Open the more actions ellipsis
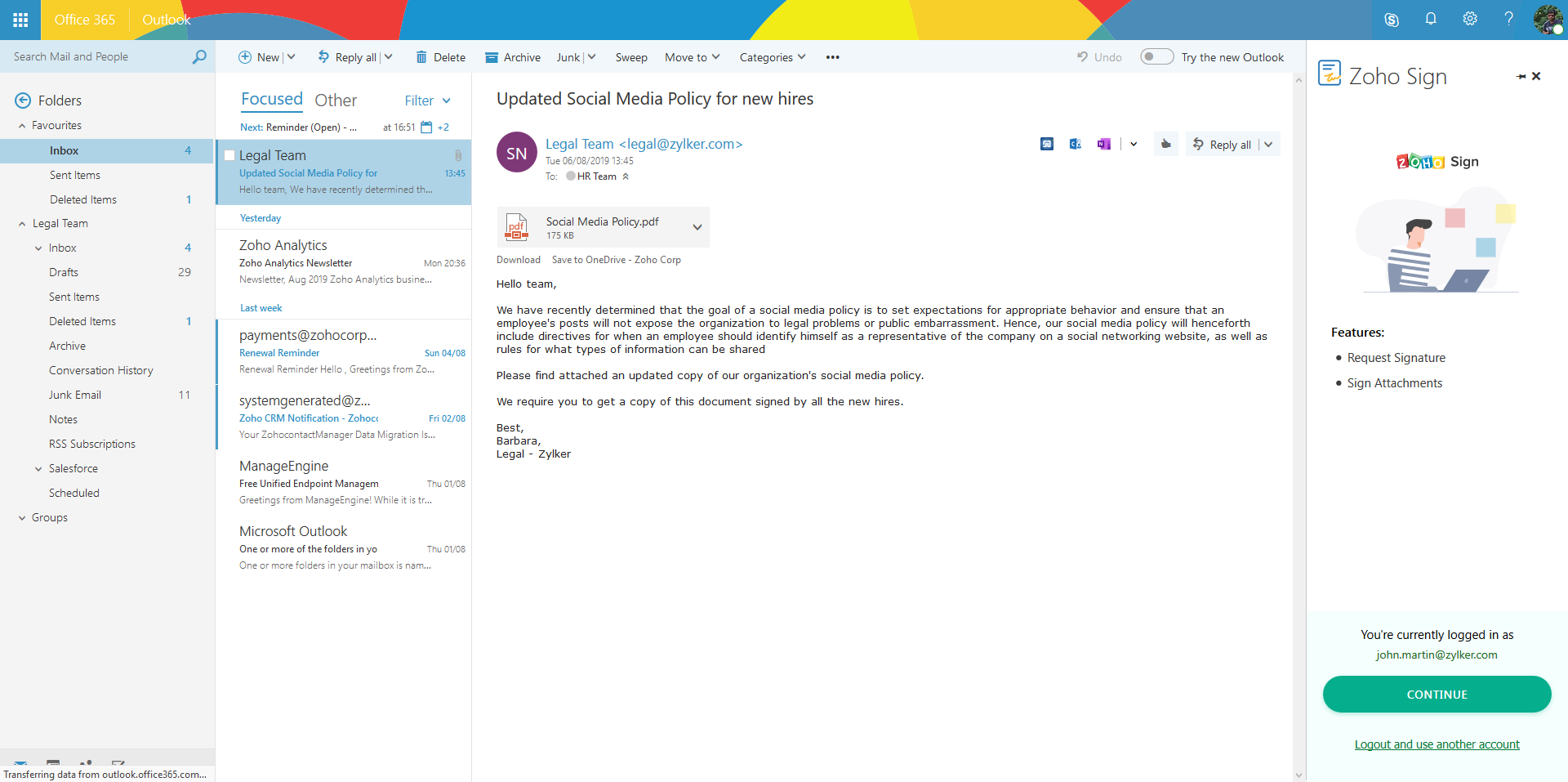The height and width of the screenshot is (782, 1568). point(833,57)
